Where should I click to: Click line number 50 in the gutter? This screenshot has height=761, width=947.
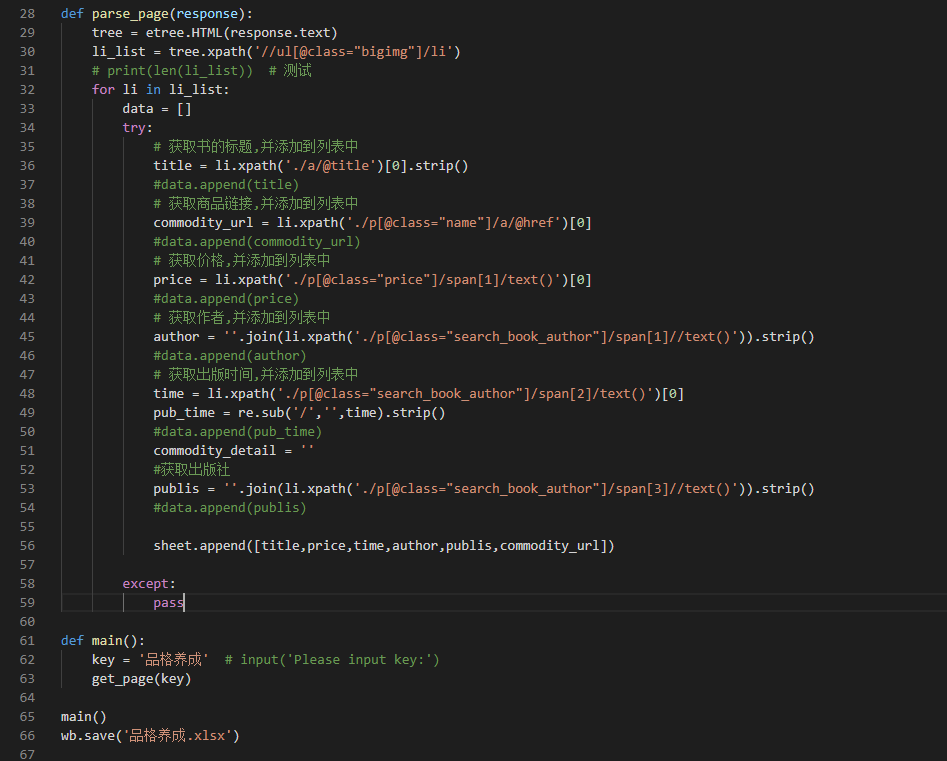(x=27, y=432)
